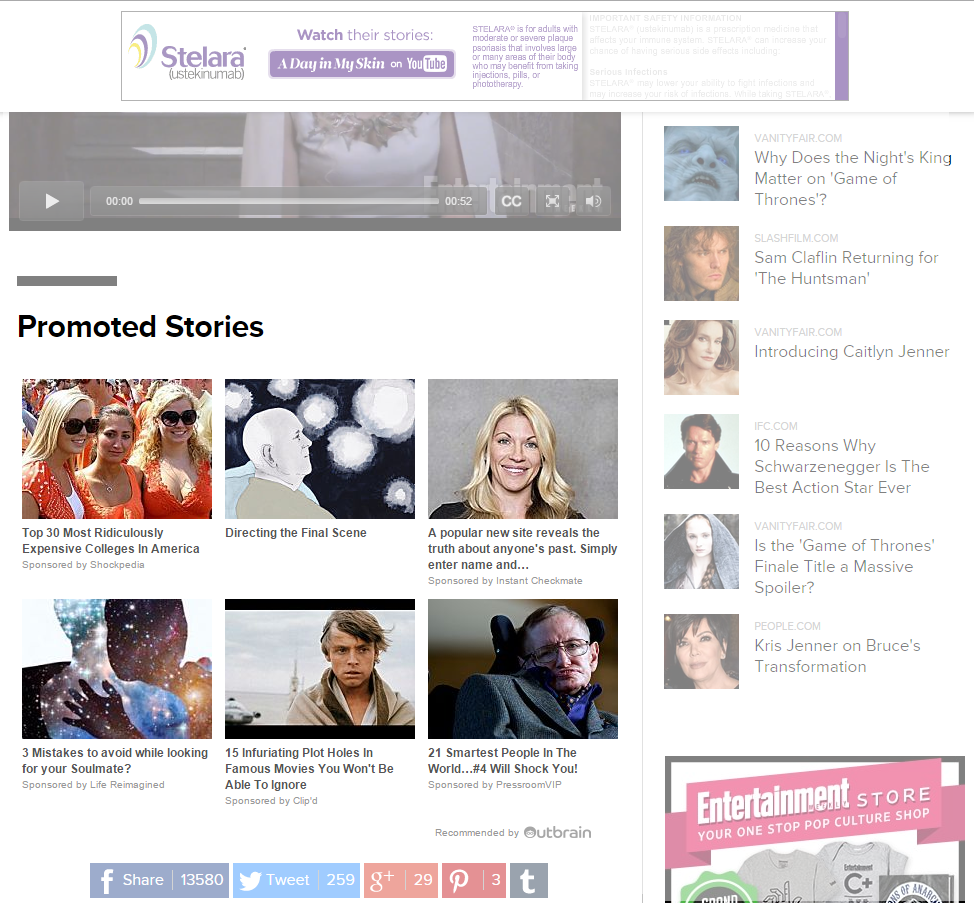This screenshot has width=974, height=903.
Task: Click the Night's King article thumbnail
Action: pyautogui.click(x=701, y=163)
